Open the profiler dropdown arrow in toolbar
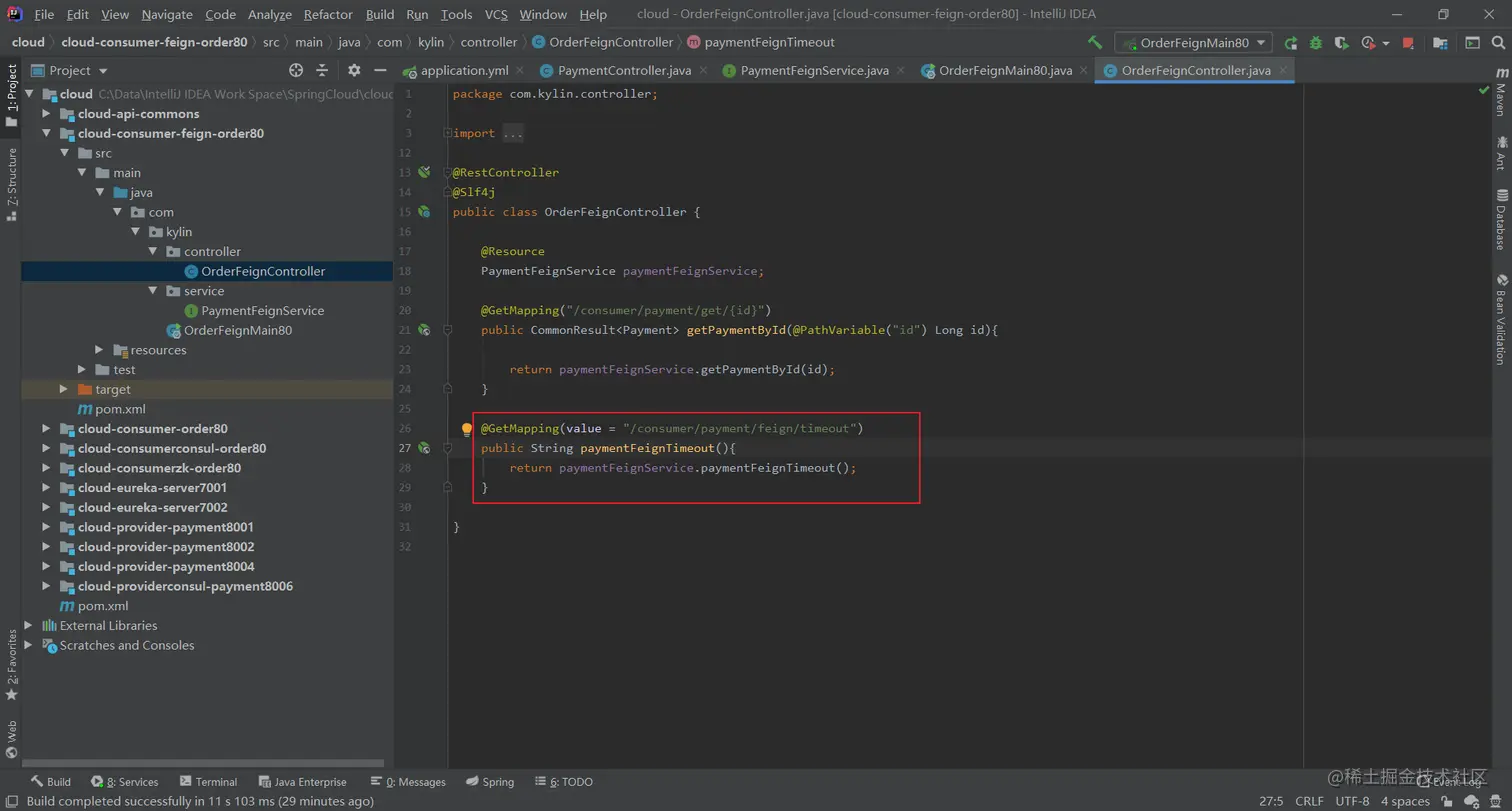 [1386, 44]
